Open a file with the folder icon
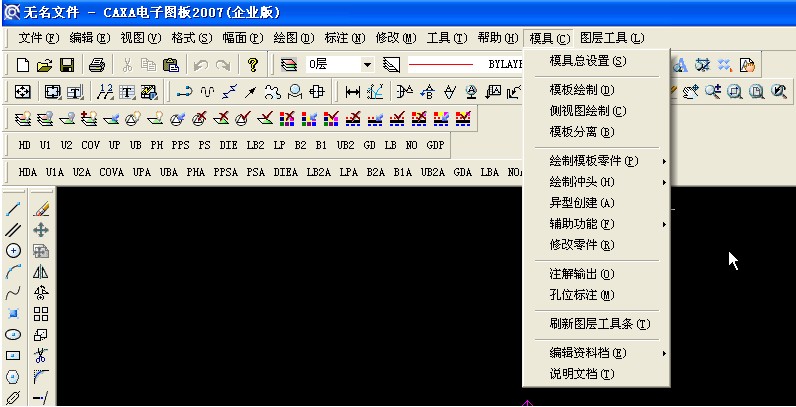The height and width of the screenshot is (407, 796). [x=45, y=65]
